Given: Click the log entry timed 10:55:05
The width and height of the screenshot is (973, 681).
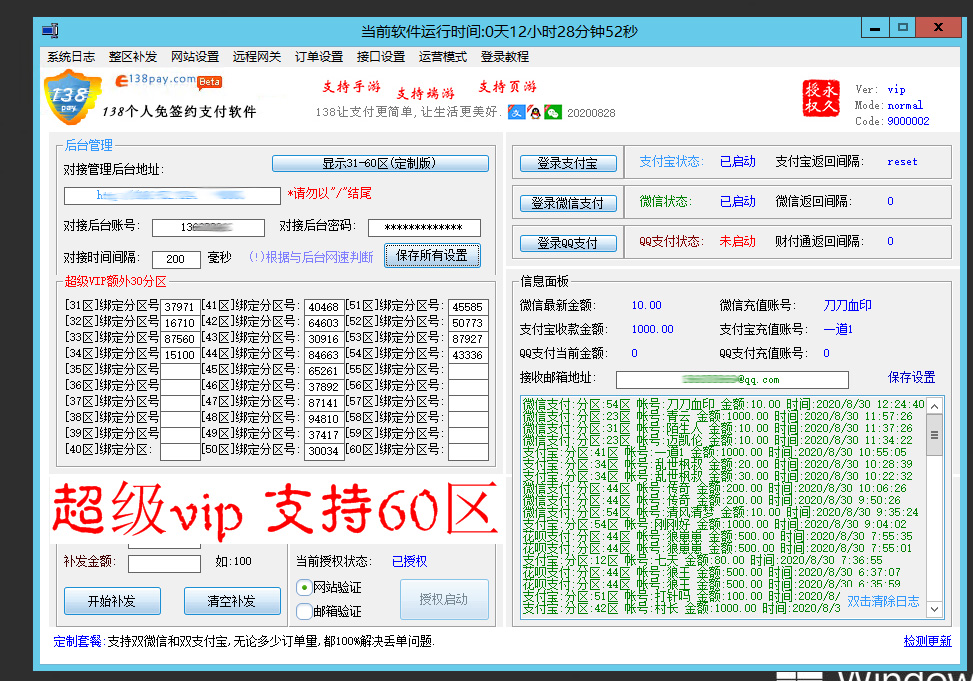Looking at the screenshot, I should coord(715,452).
